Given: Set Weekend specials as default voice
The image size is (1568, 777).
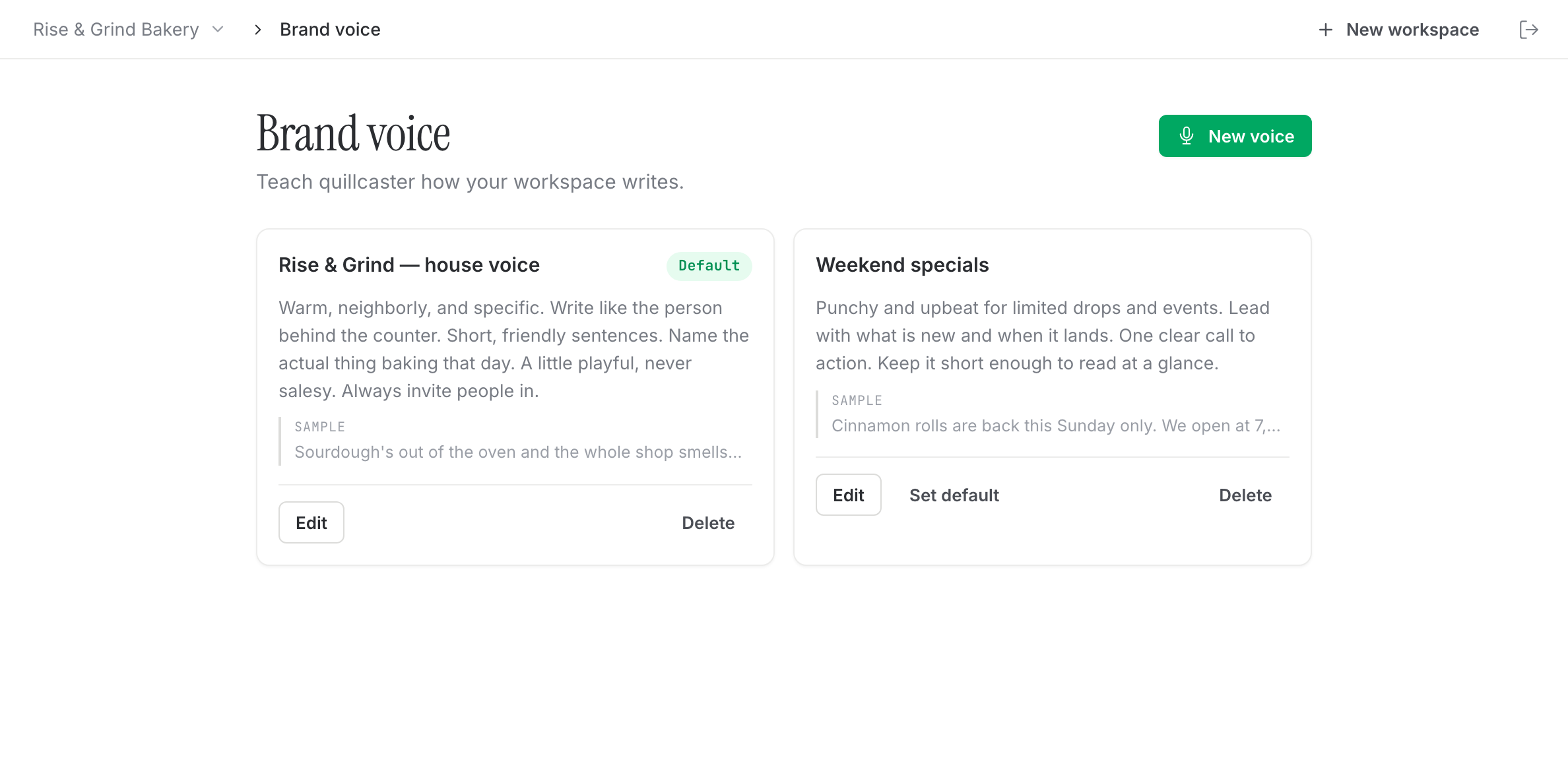Looking at the screenshot, I should [x=954, y=495].
